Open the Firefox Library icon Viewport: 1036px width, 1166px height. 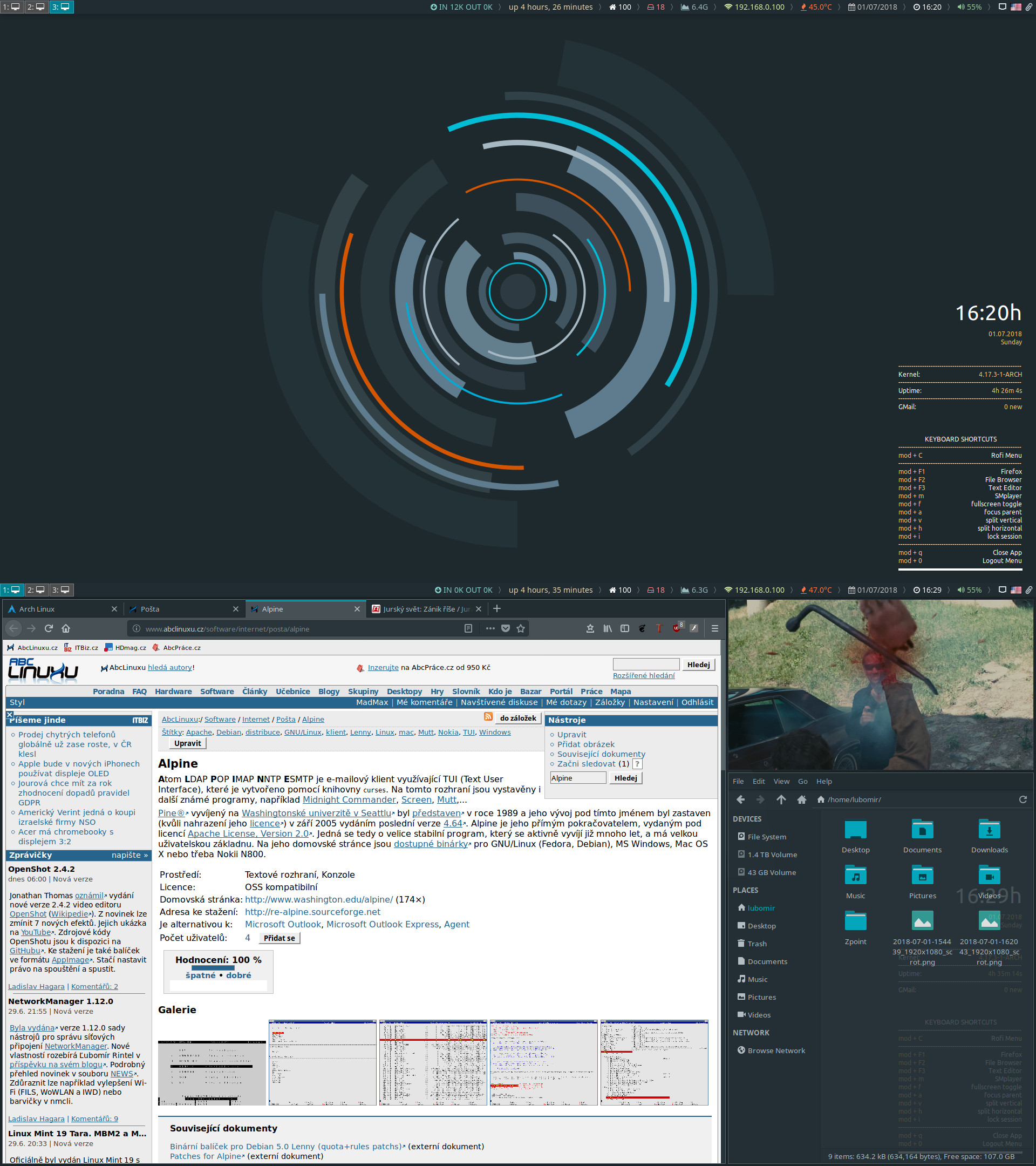pos(608,628)
